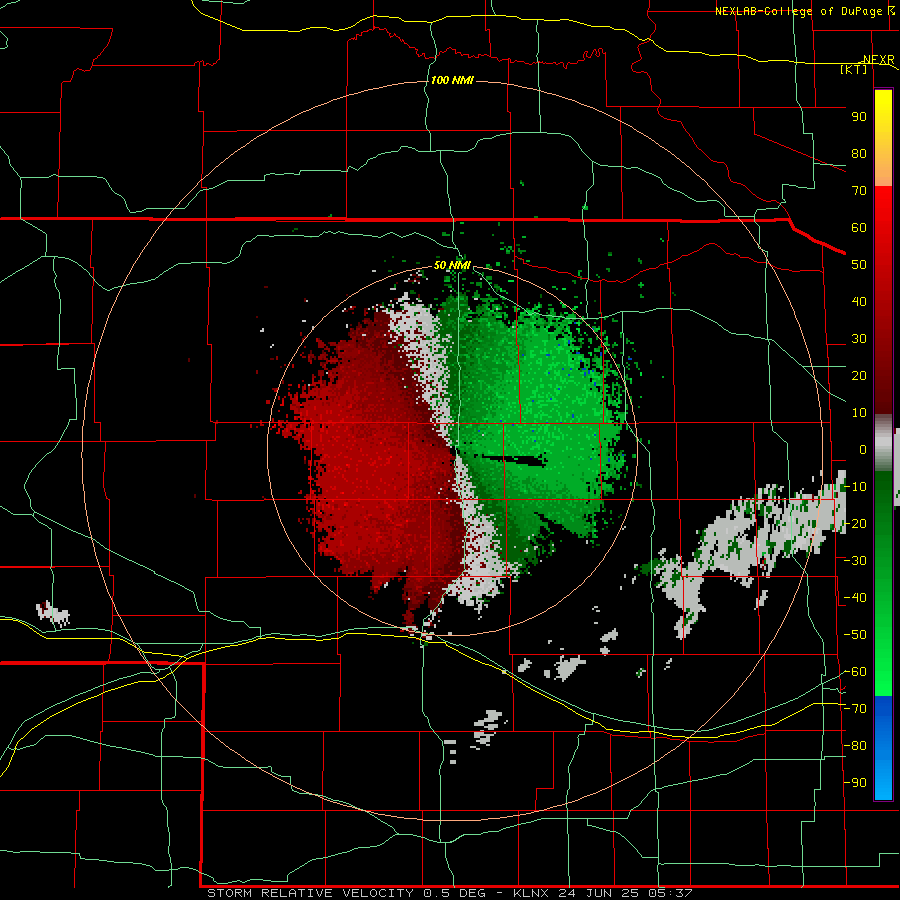Click the -50 value on the velocity scale
This screenshot has width=900, height=900.
[855, 634]
